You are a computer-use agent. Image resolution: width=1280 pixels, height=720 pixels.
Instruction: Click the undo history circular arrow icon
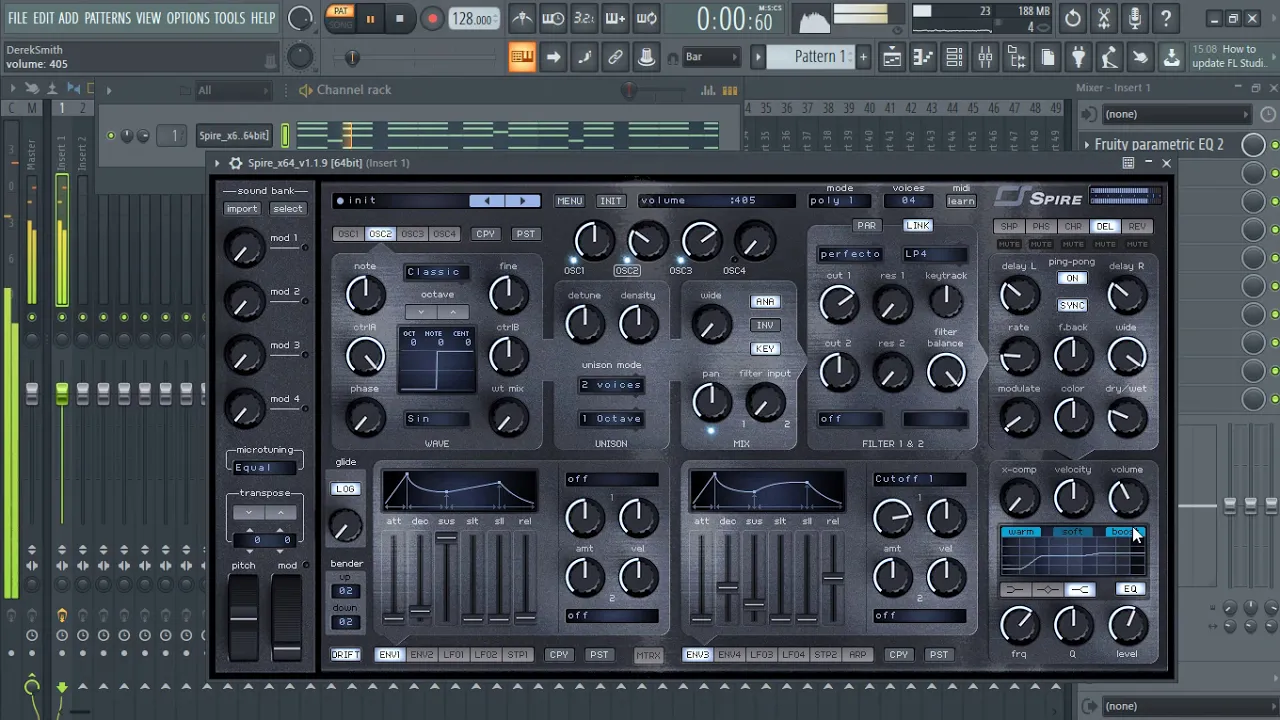click(1072, 19)
